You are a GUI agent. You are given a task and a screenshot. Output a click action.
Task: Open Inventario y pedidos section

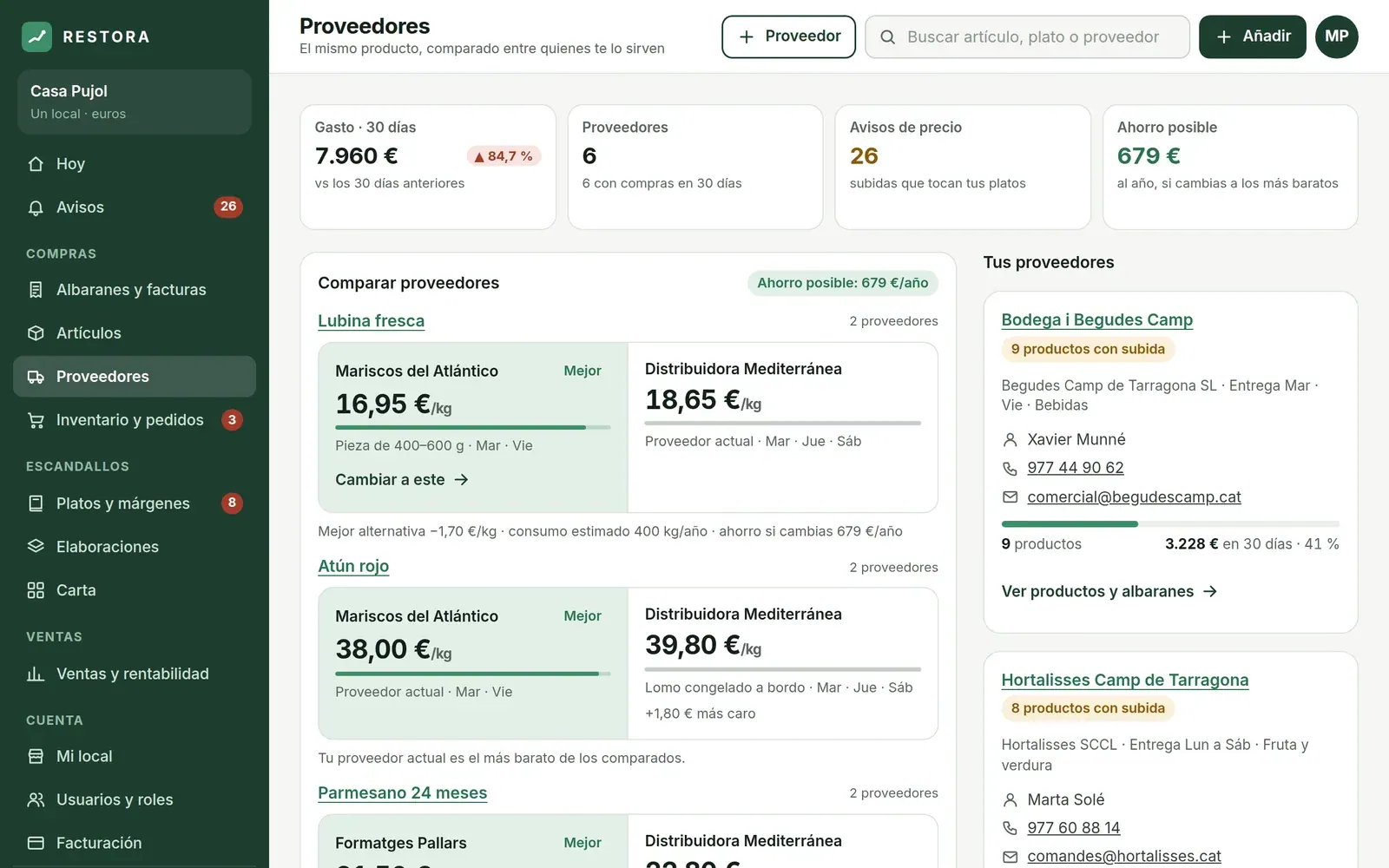(x=135, y=420)
